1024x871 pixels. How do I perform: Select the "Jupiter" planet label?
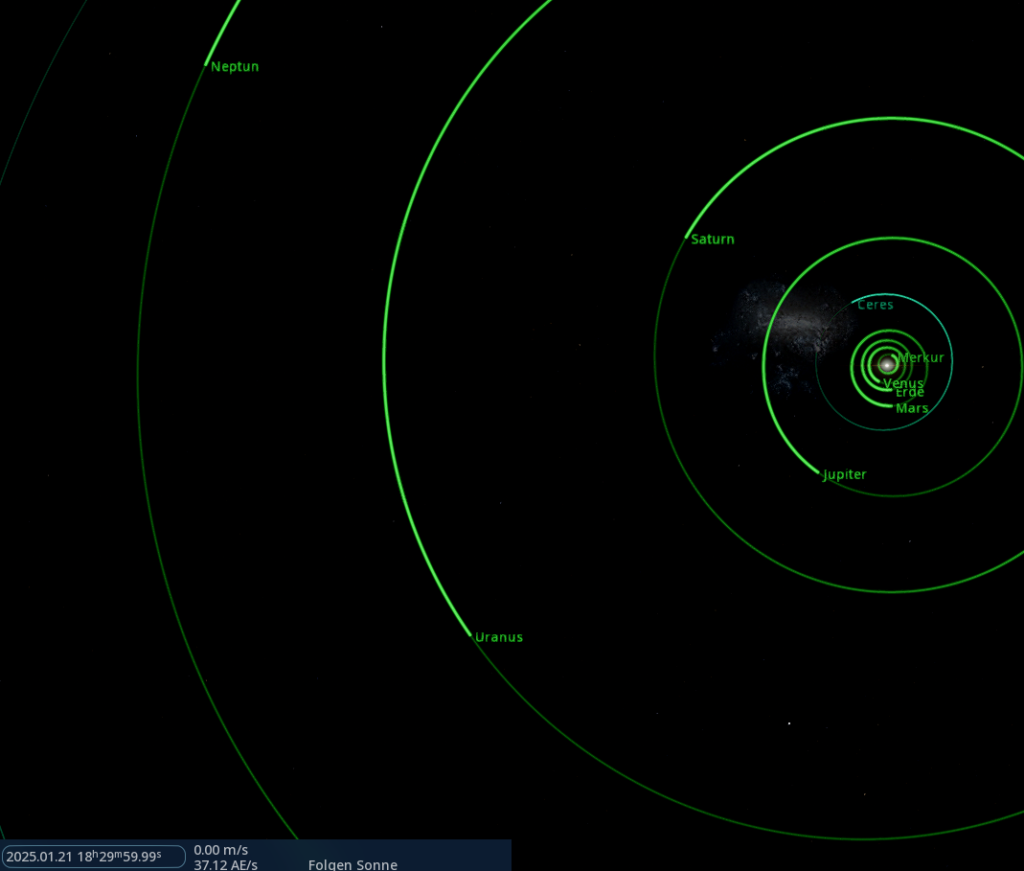[x=844, y=475]
